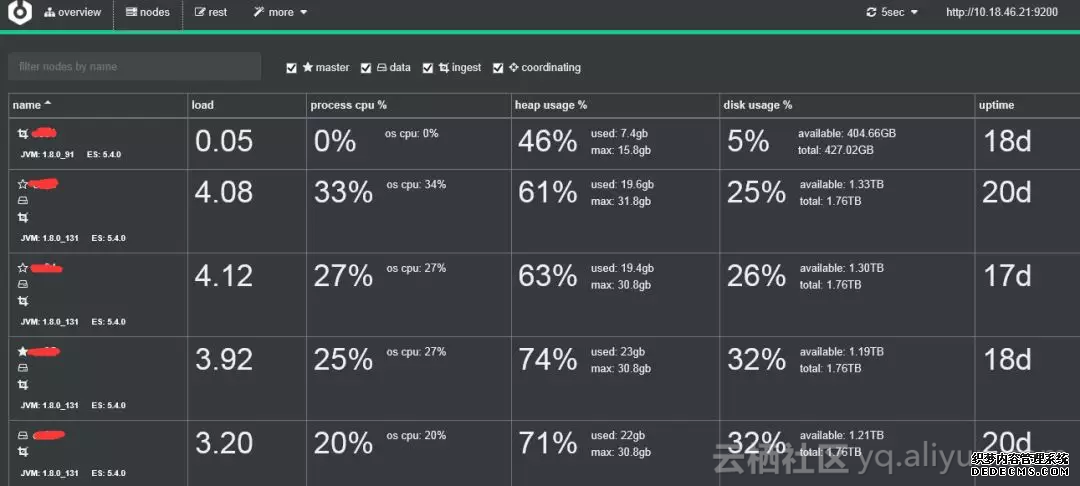Sort table by load column
Image resolution: width=1080 pixels, height=486 pixels.
click(x=202, y=105)
